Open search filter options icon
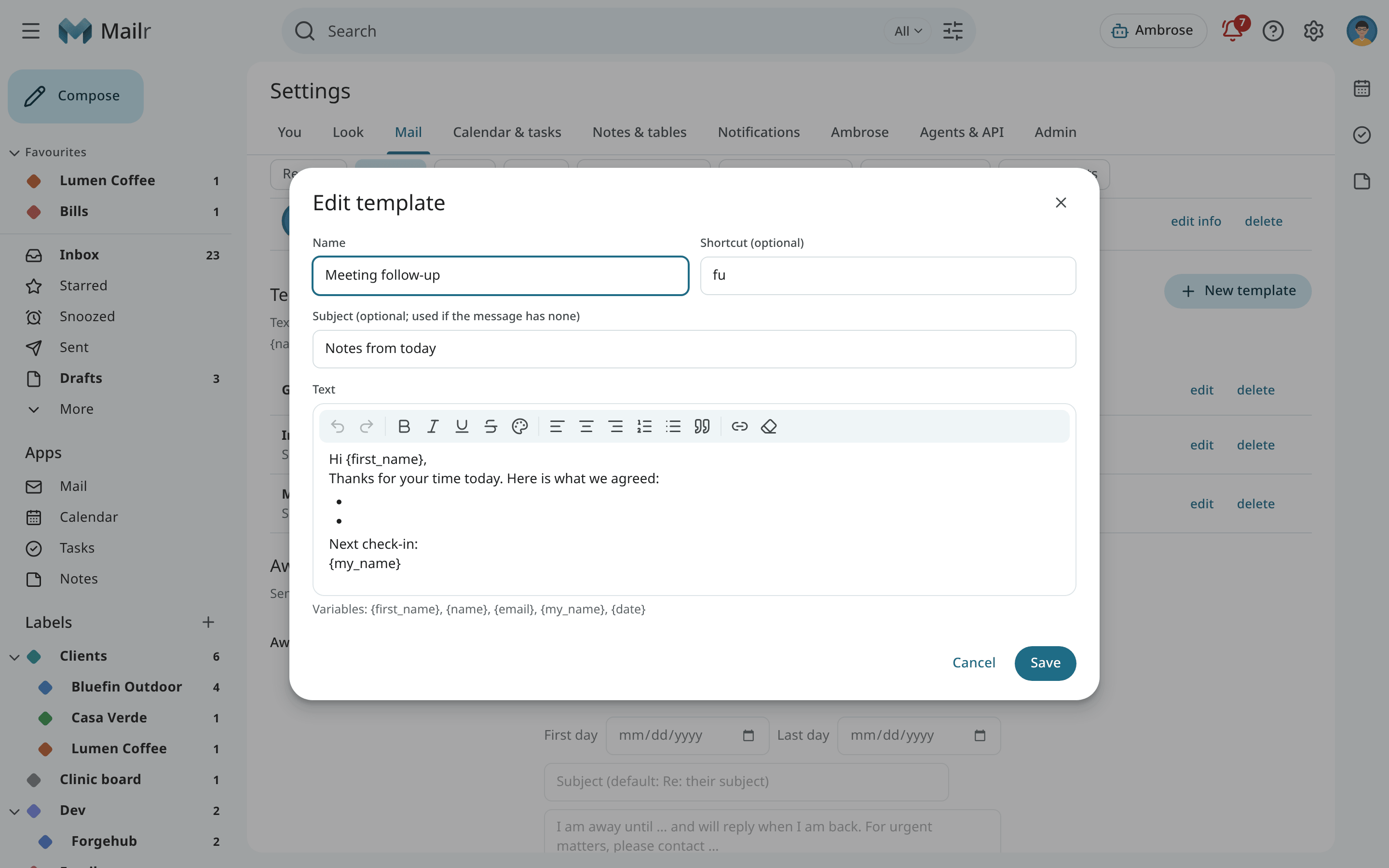 pyautogui.click(x=953, y=31)
